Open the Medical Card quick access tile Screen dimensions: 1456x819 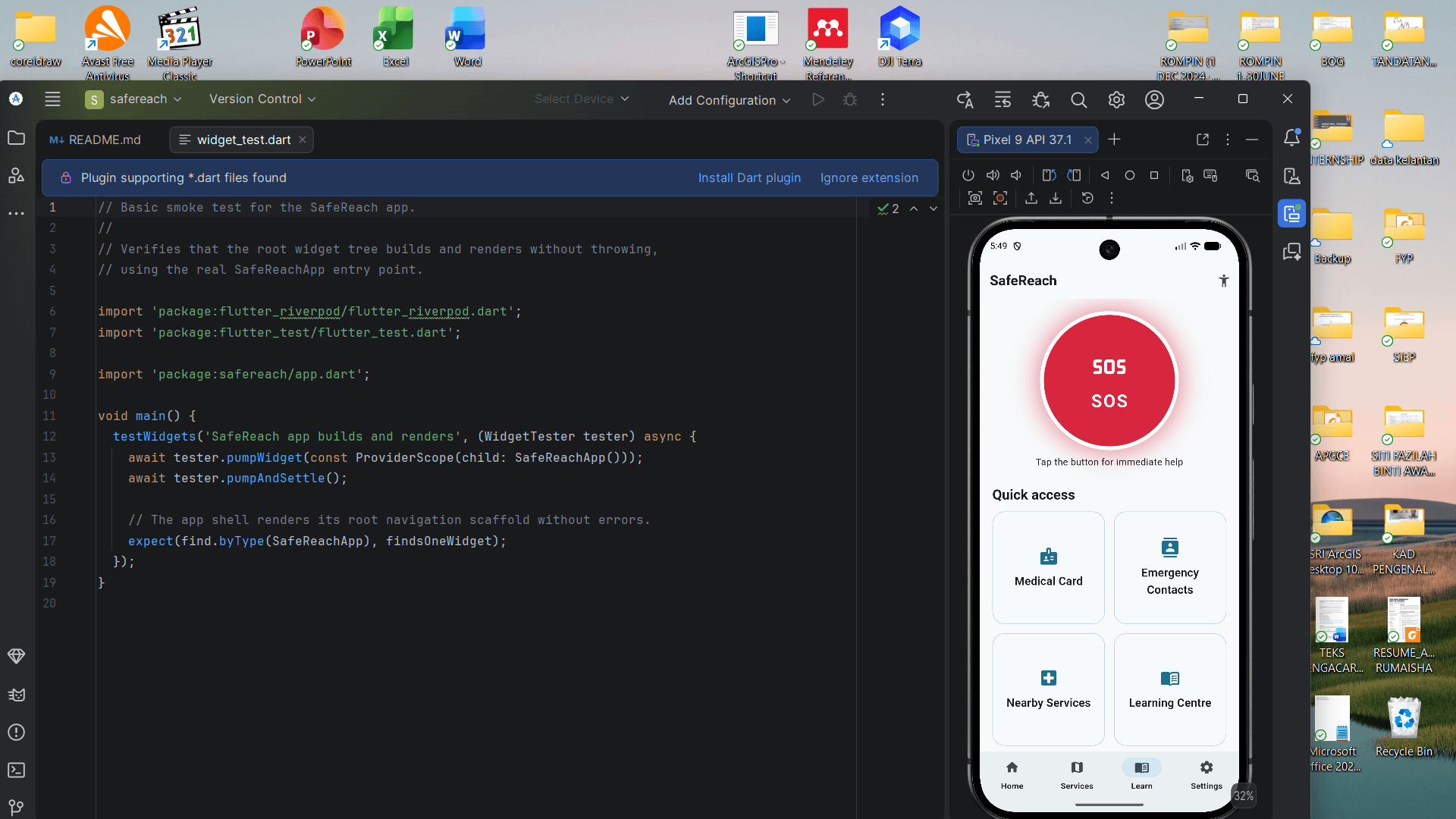pos(1049,568)
